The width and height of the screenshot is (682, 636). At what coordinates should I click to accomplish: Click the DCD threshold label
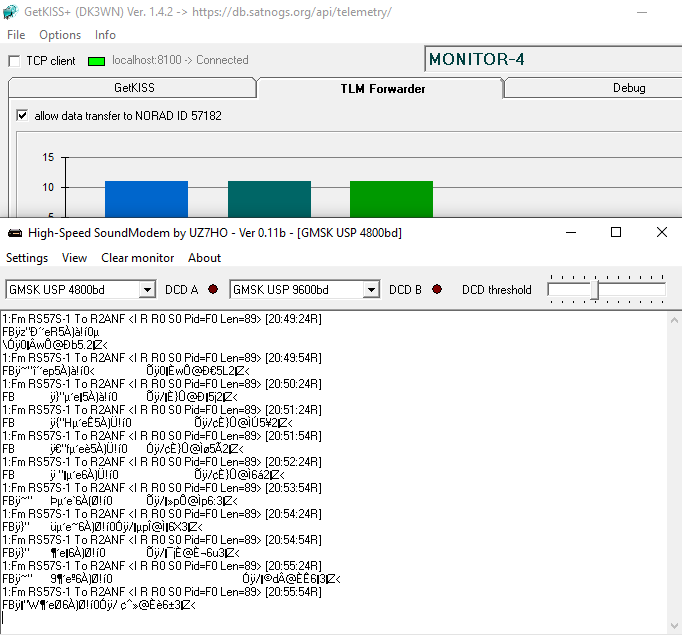497,290
